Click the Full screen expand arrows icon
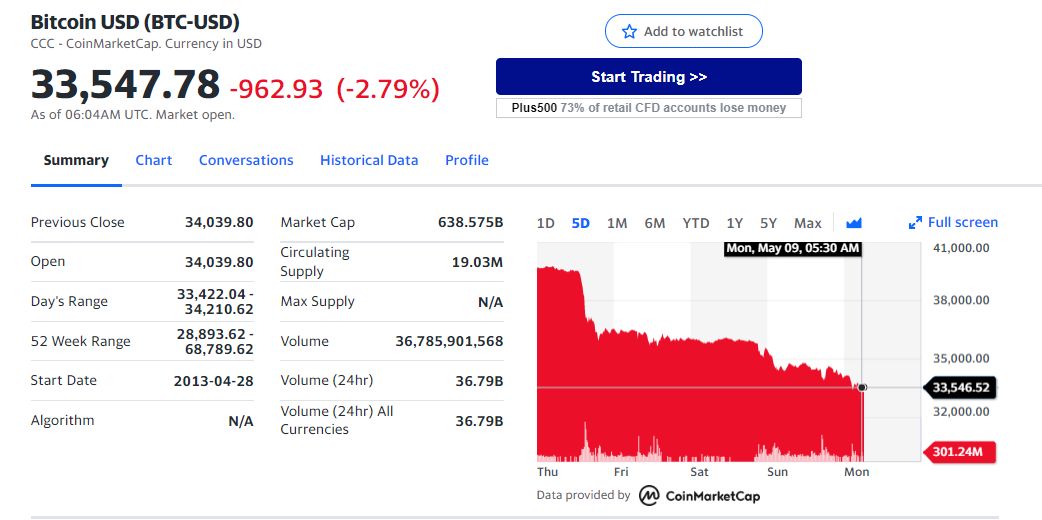The image size is (1042, 520). [915, 223]
